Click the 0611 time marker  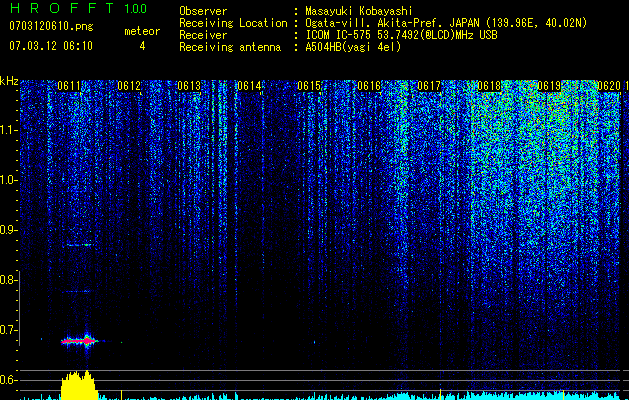click(x=69, y=86)
